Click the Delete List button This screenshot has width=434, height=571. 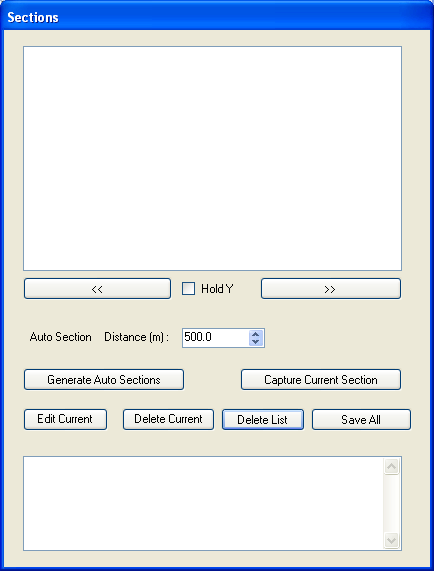click(x=263, y=420)
